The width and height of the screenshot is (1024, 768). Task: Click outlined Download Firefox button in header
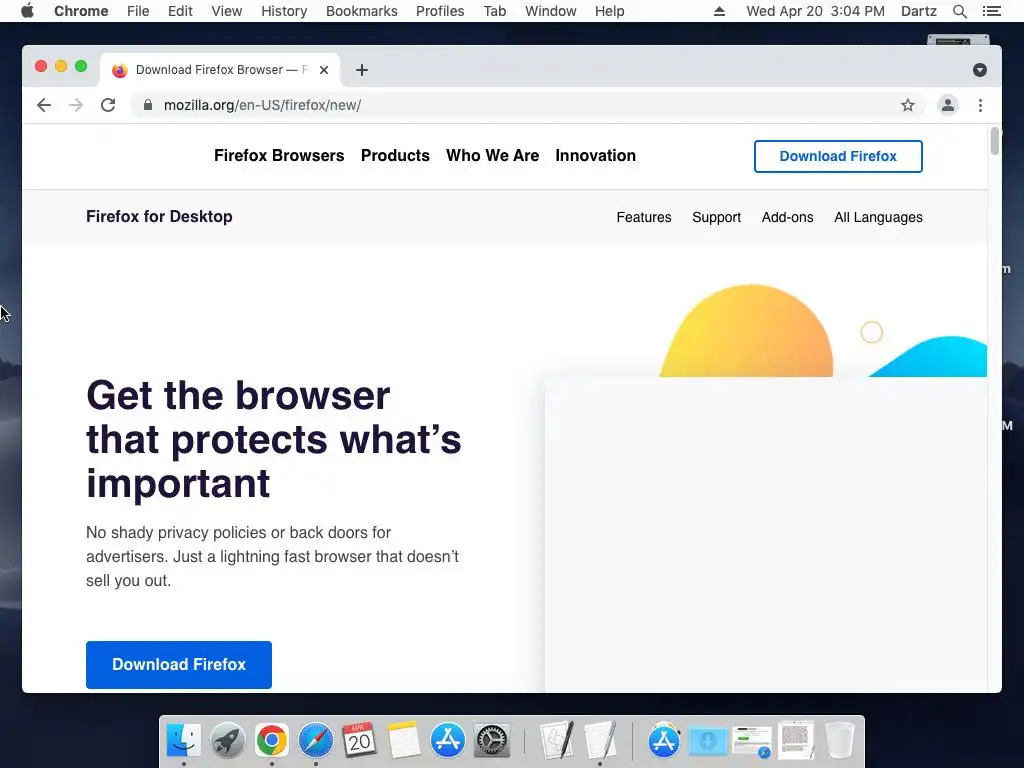click(x=838, y=156)
